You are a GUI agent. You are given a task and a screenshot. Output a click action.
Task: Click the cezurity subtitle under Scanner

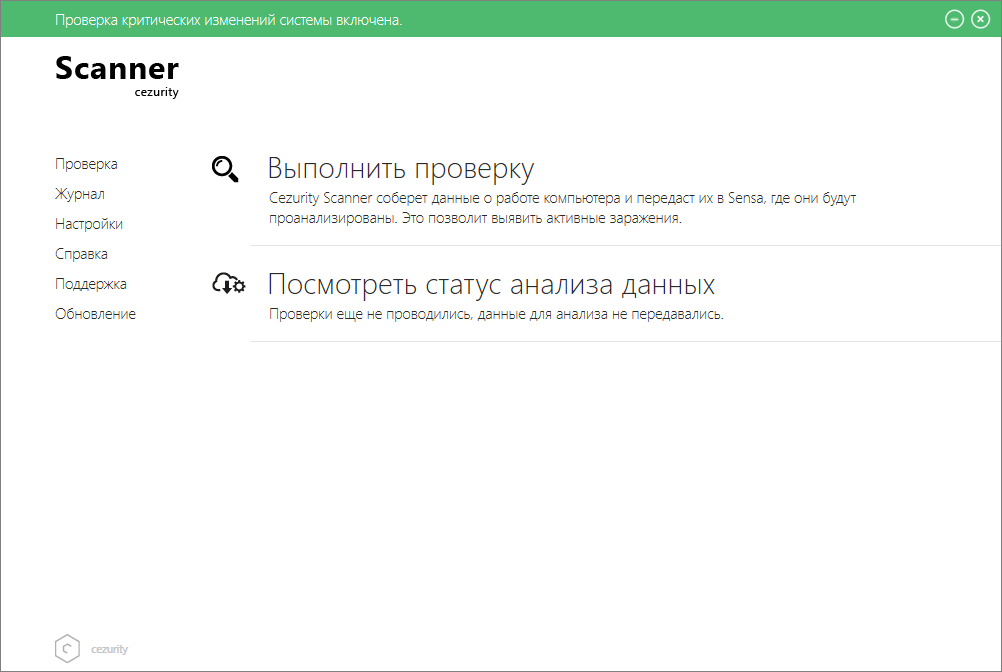(x=157, y=92)
